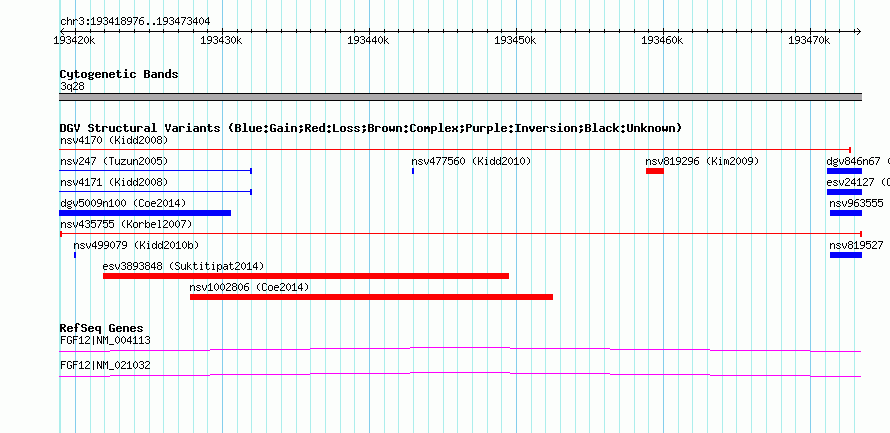Viewport: 890px width, 433px height.
Task: Click the 3q28 cytogenetic band bar
Action: click(x=461, y=97)
